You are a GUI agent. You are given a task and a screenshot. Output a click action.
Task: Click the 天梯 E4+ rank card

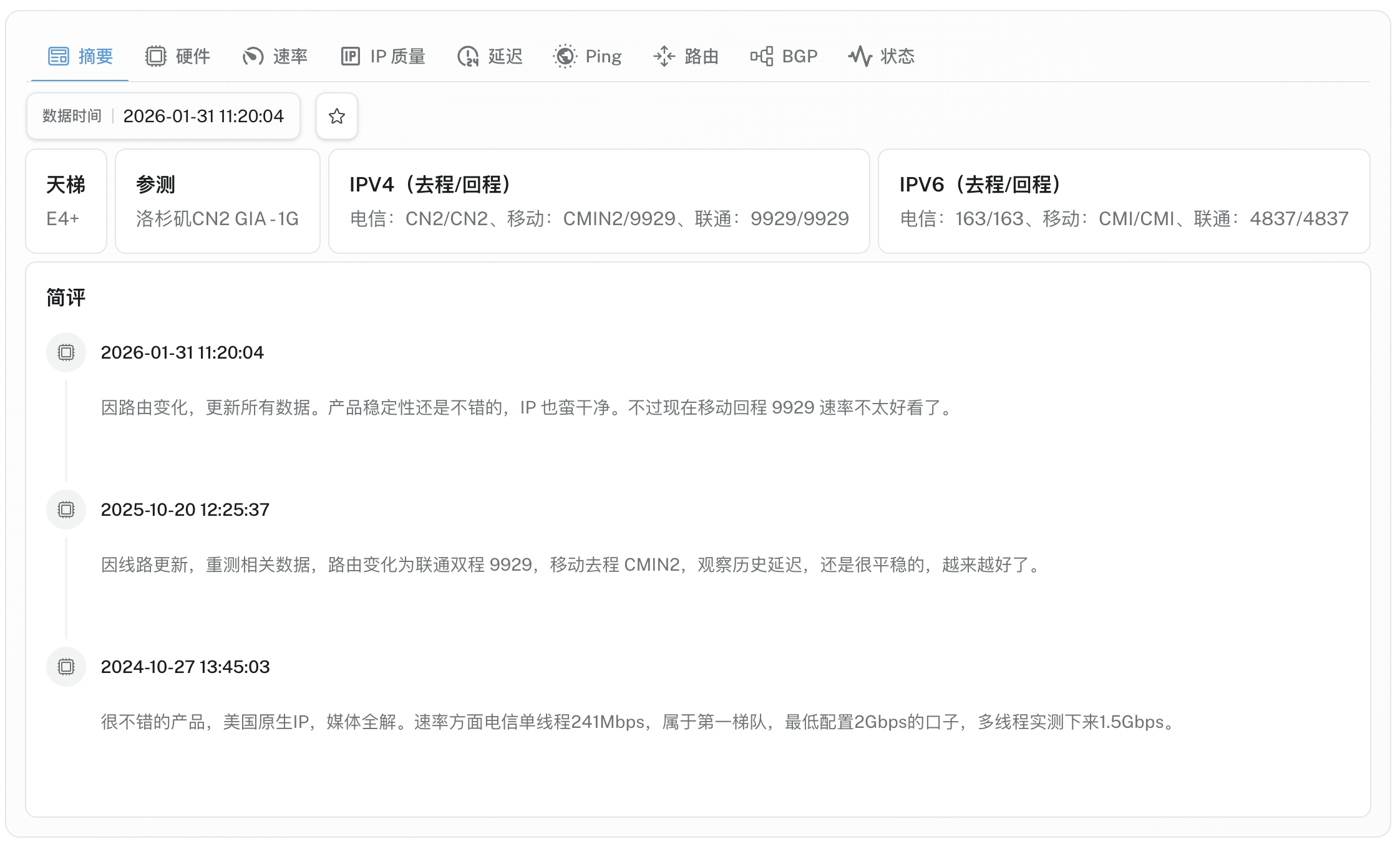coord(66,201)
